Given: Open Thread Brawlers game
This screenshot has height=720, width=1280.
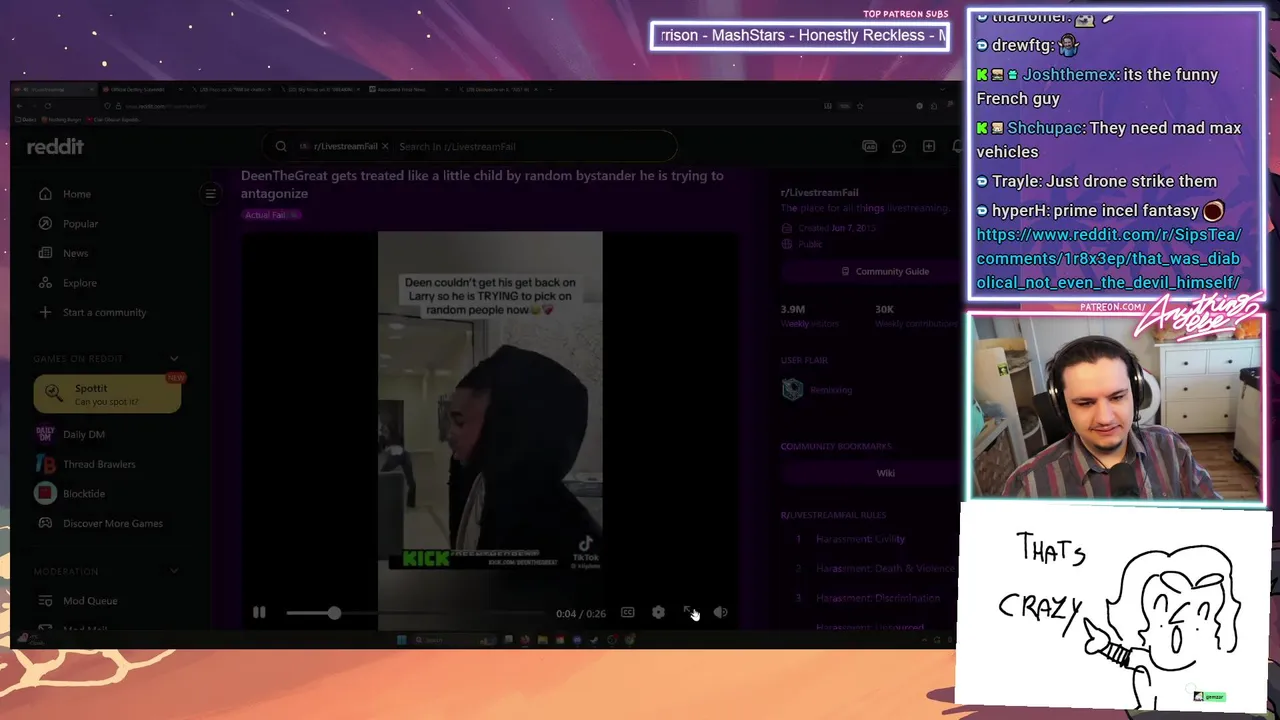Looking at the screenshot, I should (x=97, y=464).
